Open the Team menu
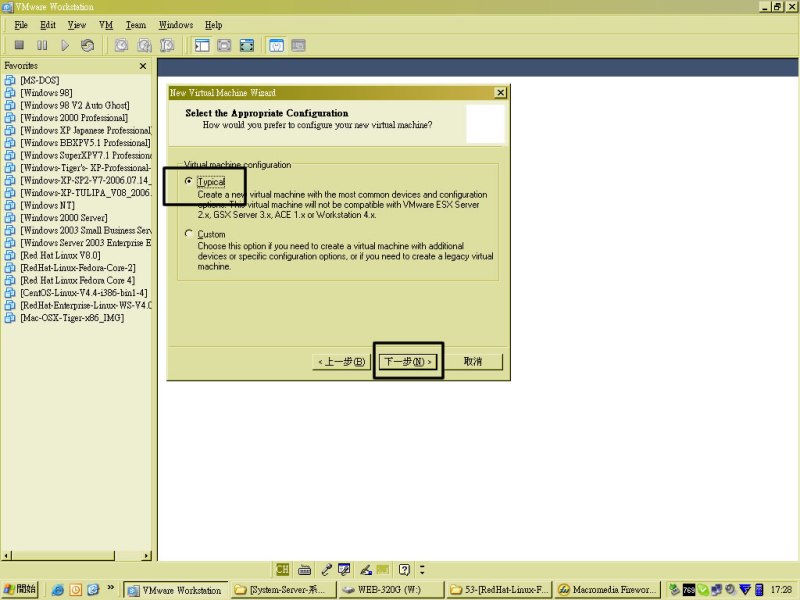Image resolution: width=800 pixels, height=600 pixels. 136,24
